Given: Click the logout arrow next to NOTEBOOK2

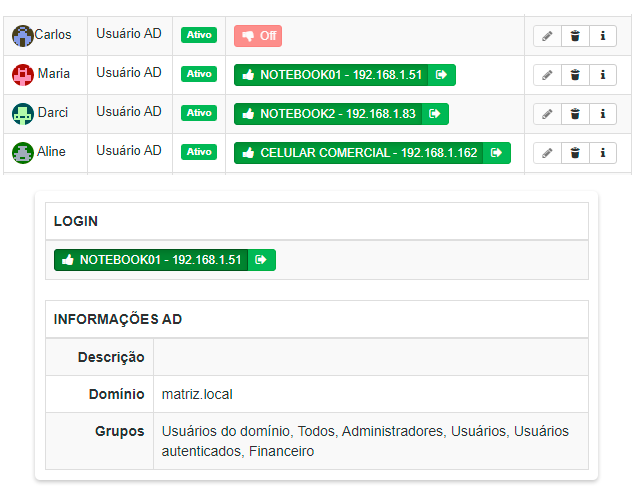Looking at the screenshot, I should 435,114.
